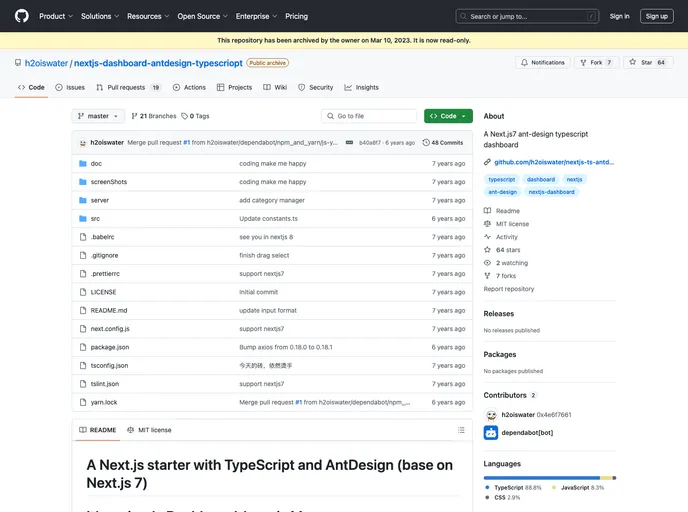Open the src folder

(95, 219)
